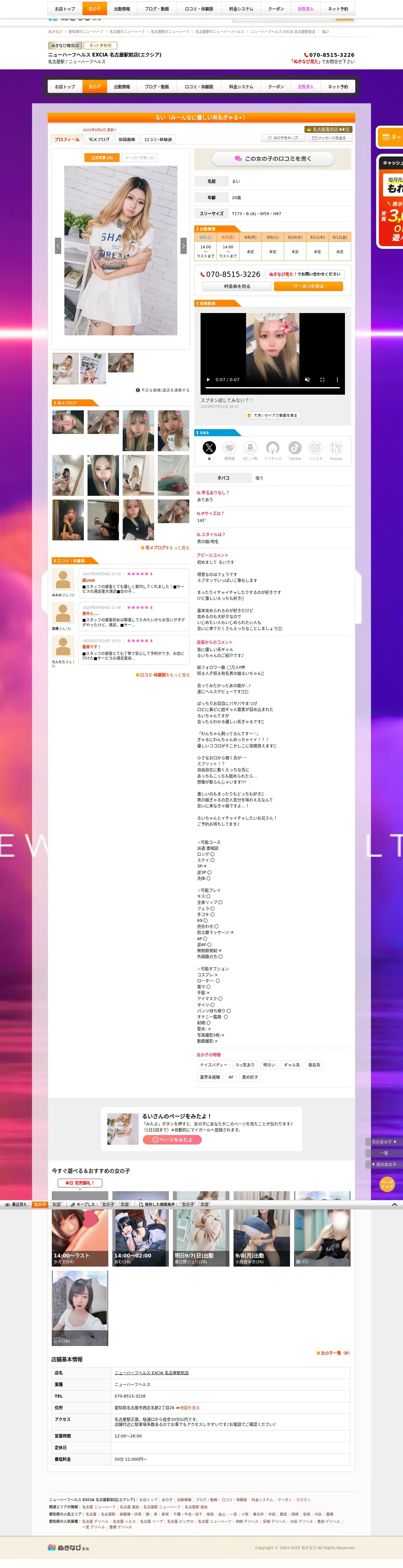
Task: Toggle お店 under 保存した検索条件 in bottom bar
Action: click(205, 1205)
